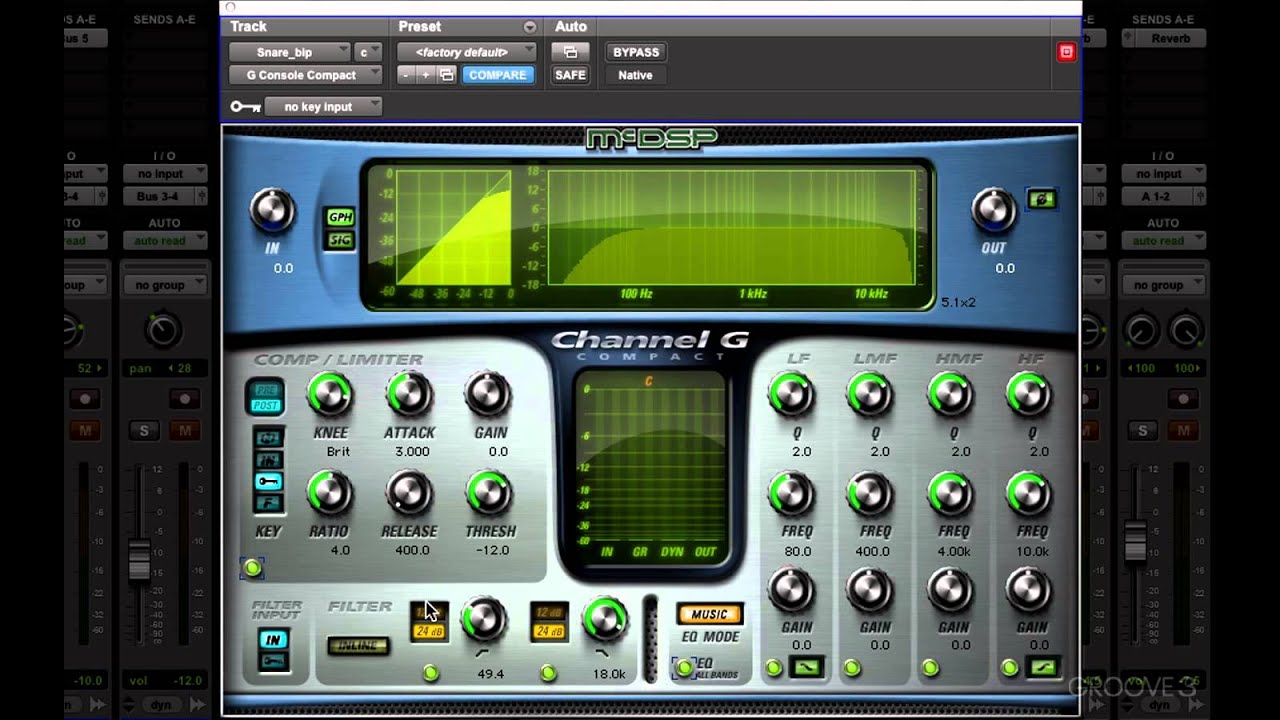Click the LF band Q knob
Screen dimensions: 1280x720
(x=791, y=395)
